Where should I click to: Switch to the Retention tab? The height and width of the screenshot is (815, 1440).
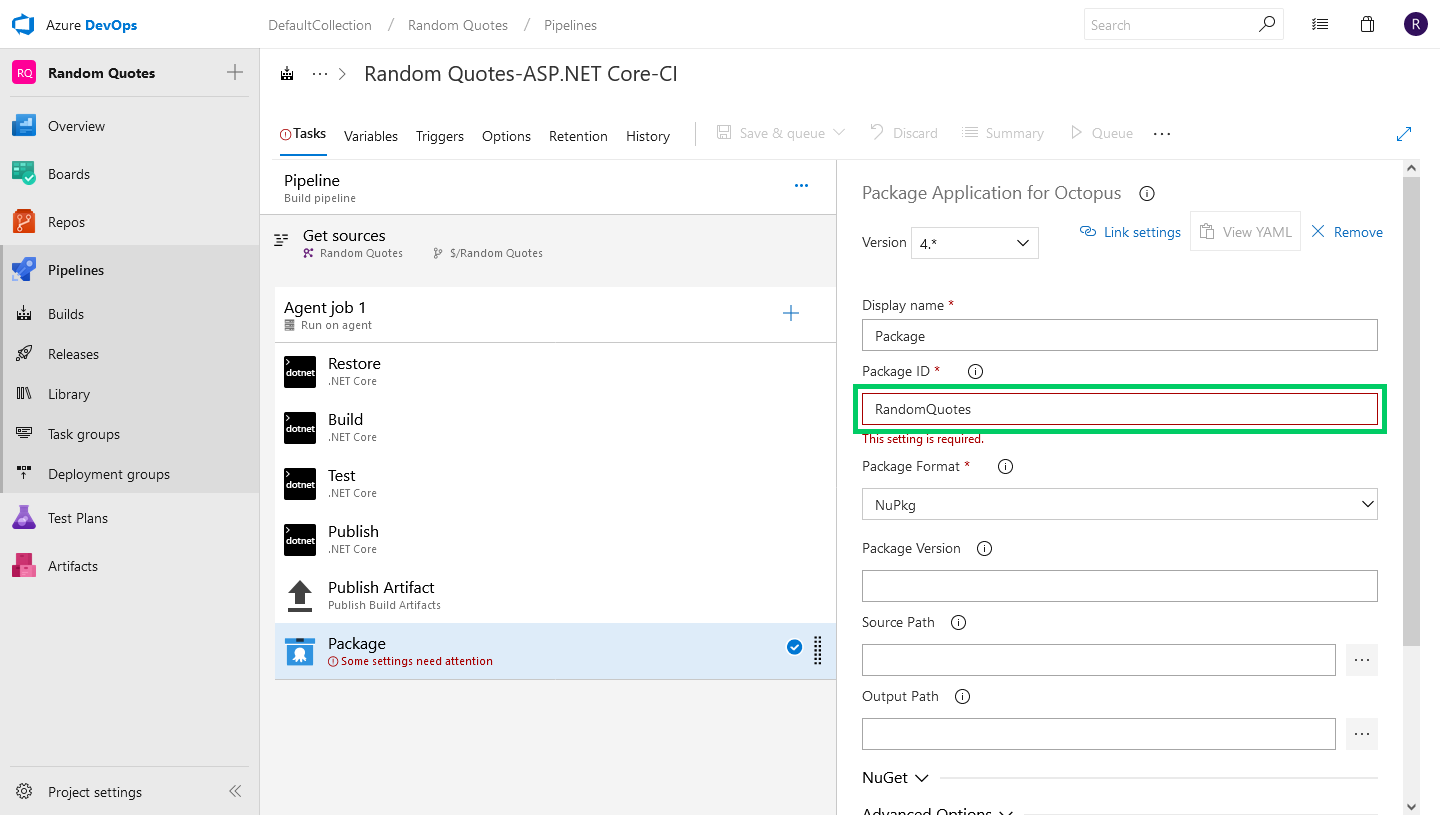[x=578, y=136]
